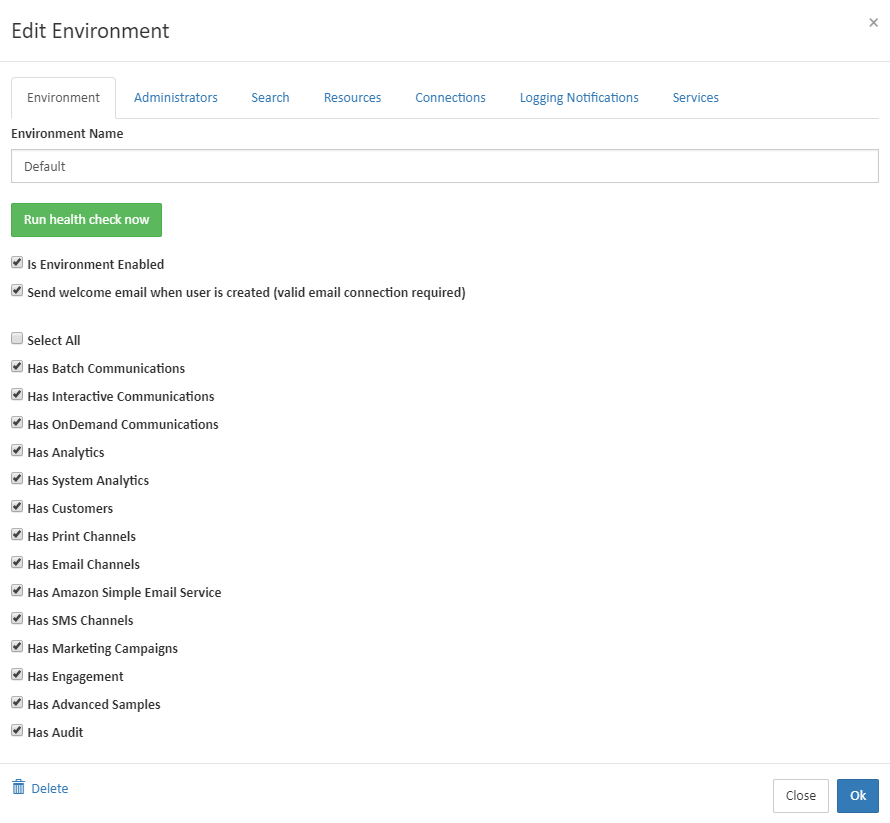Uncheck Is Environment Enabled
The width and height of the screenshot is (890, 823).
point(17,262)
